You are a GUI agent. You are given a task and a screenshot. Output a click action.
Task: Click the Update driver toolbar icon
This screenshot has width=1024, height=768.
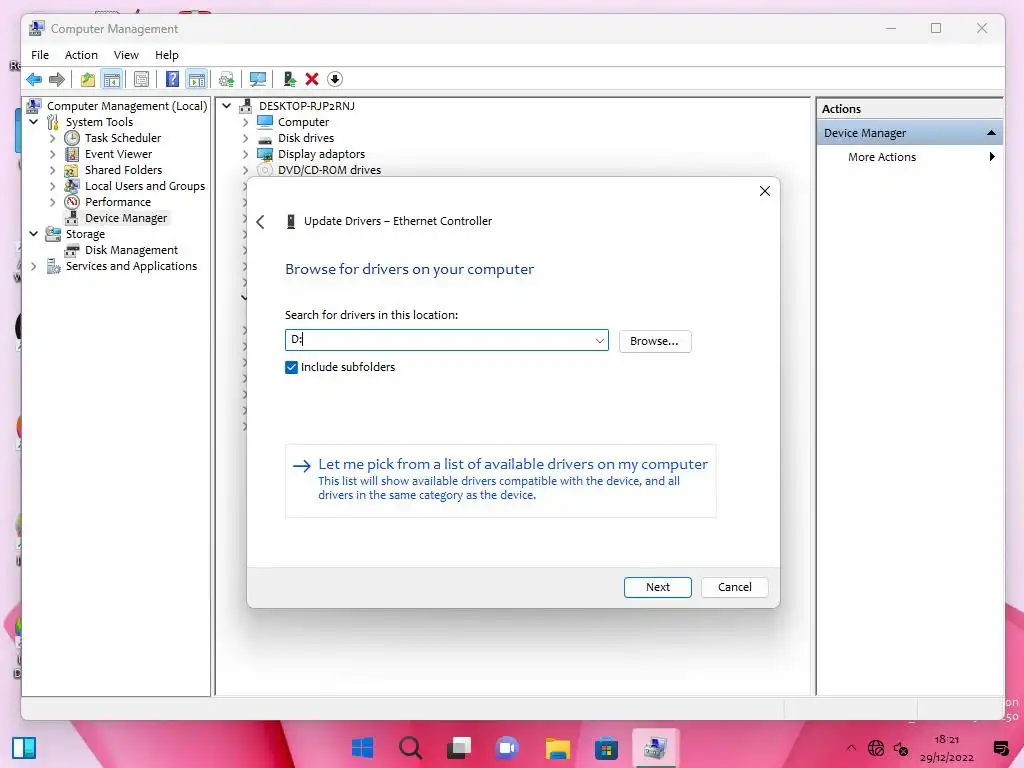[290, 80]
